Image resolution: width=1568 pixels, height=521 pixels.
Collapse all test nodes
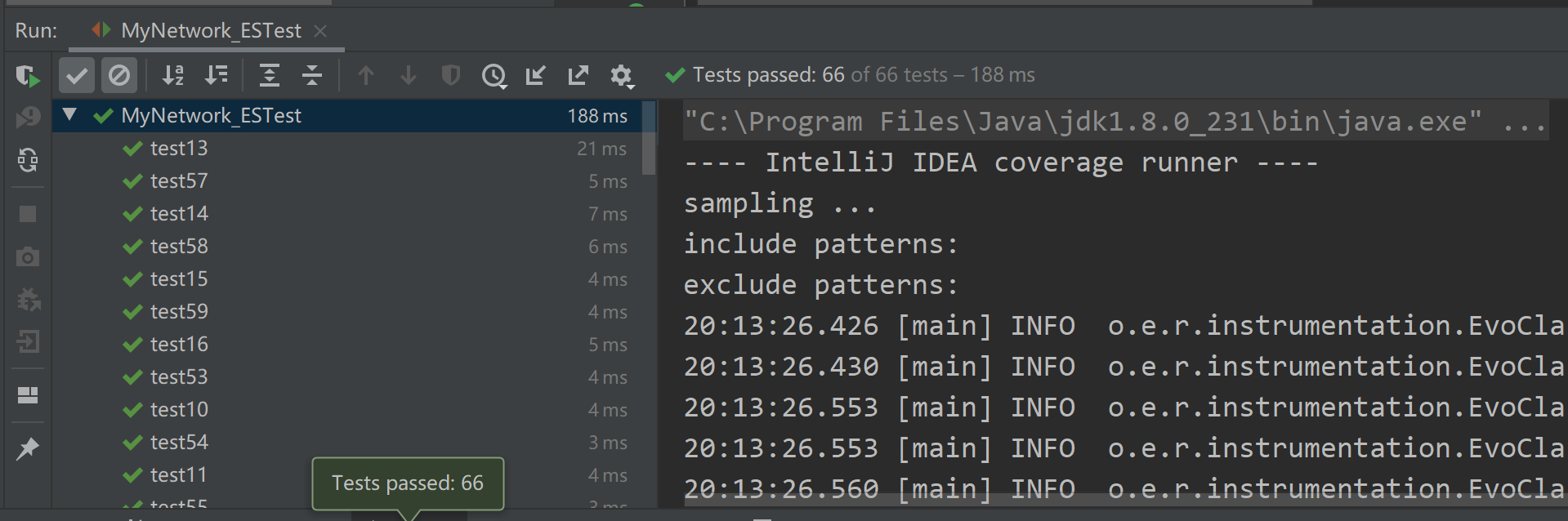(312, 76)
